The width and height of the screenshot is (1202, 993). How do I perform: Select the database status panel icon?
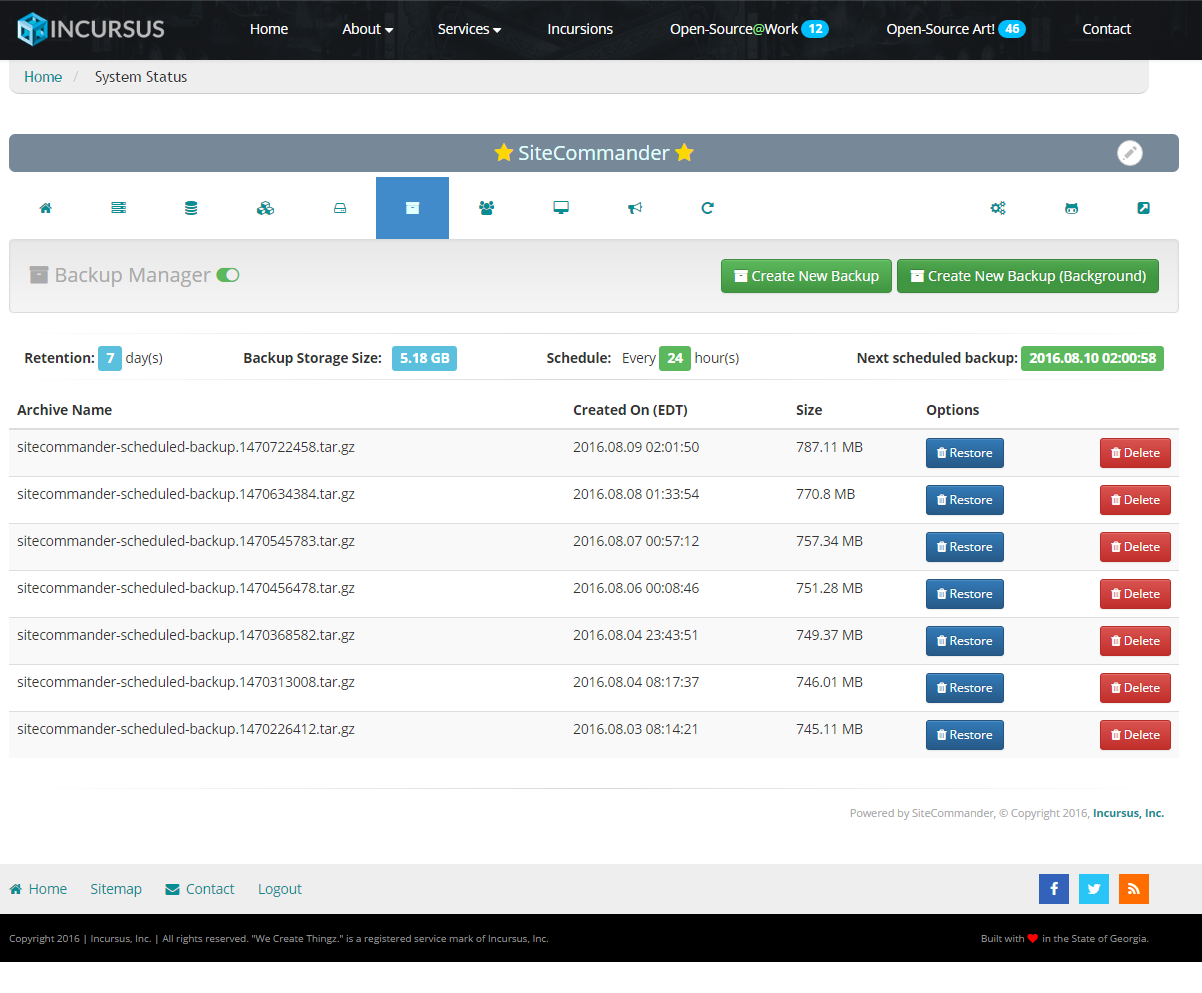pos(191,208)
